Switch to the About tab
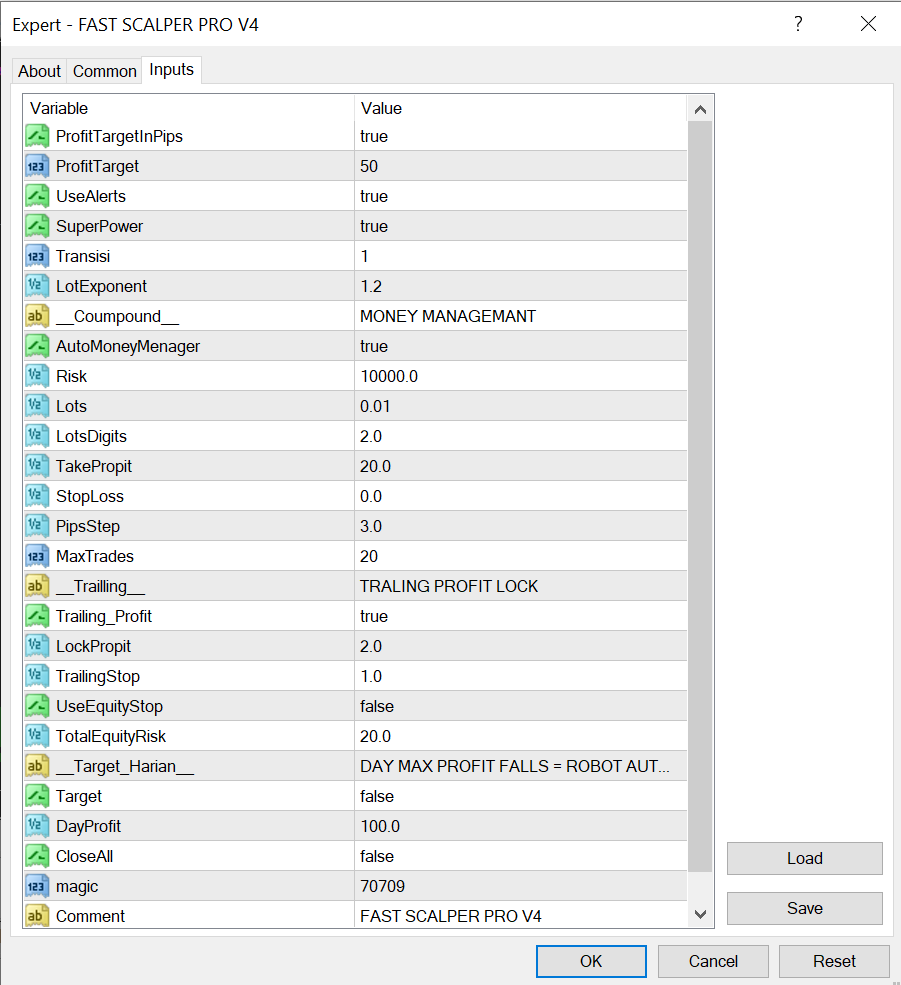This screenshot has width=901, height=985. (x=40, y=71)
